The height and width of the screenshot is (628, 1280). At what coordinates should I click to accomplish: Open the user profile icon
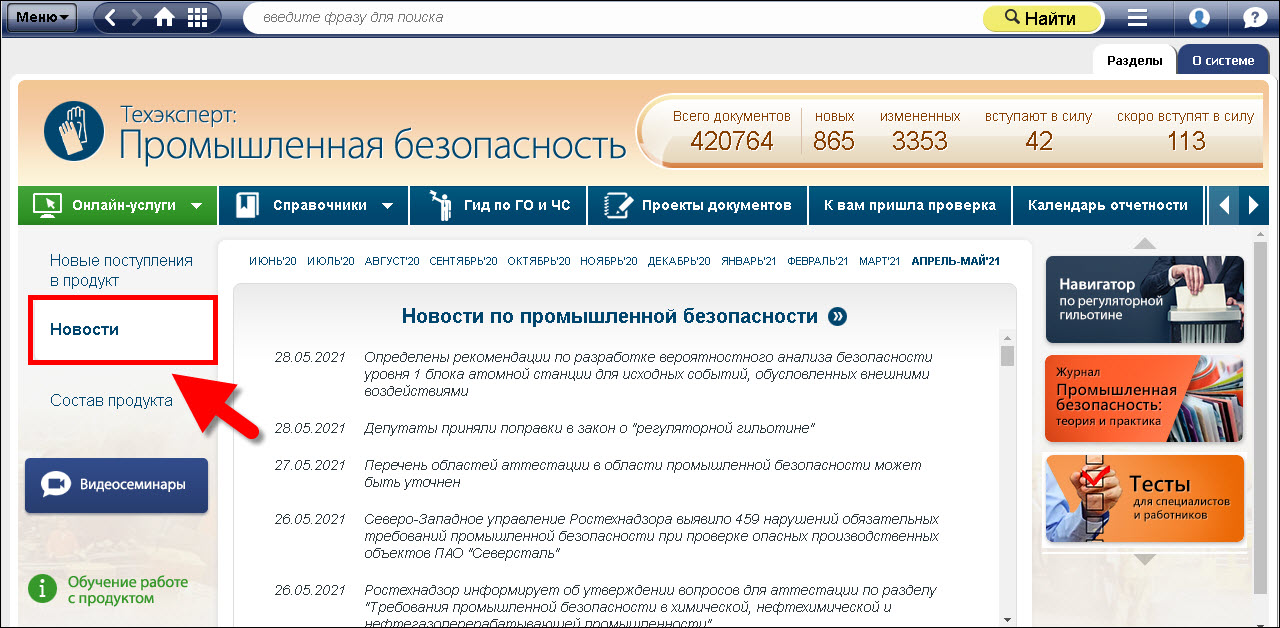(x=1199, y=18)
